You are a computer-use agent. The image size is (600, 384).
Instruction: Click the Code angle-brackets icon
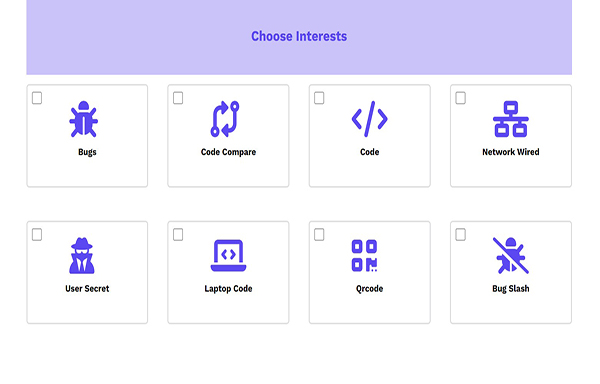tap(369, 119)
